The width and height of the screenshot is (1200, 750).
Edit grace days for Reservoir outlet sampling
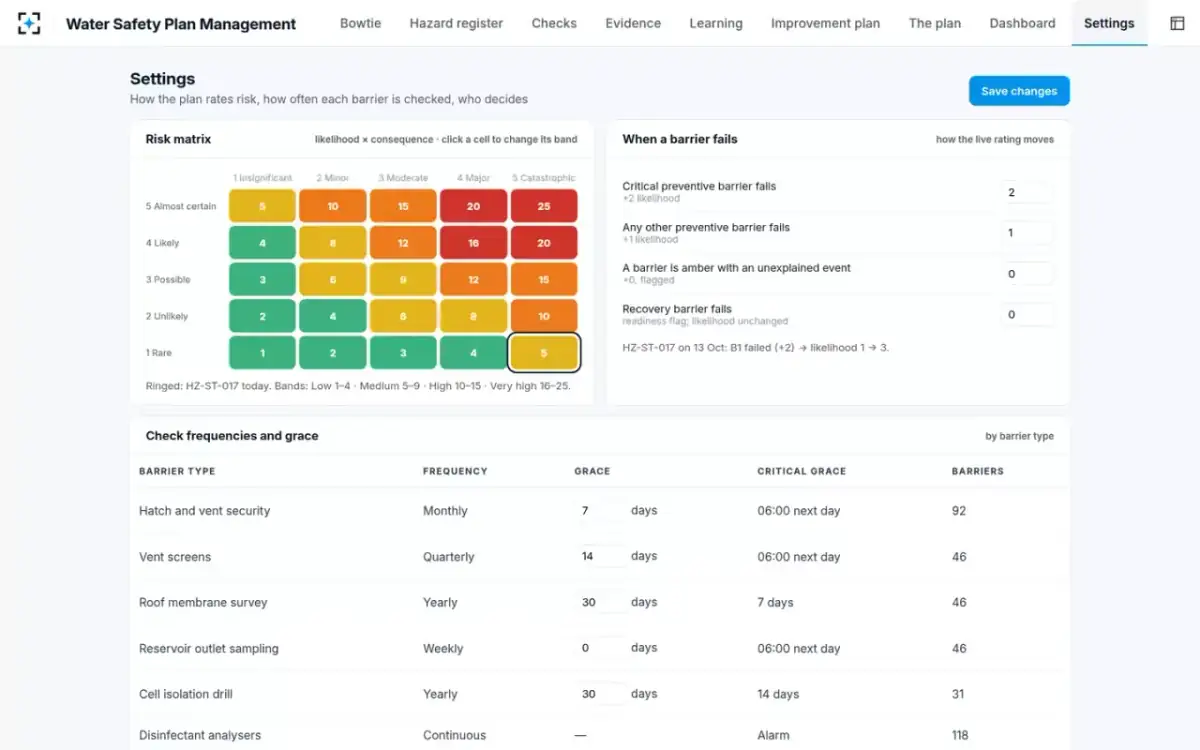click(601, 648)
